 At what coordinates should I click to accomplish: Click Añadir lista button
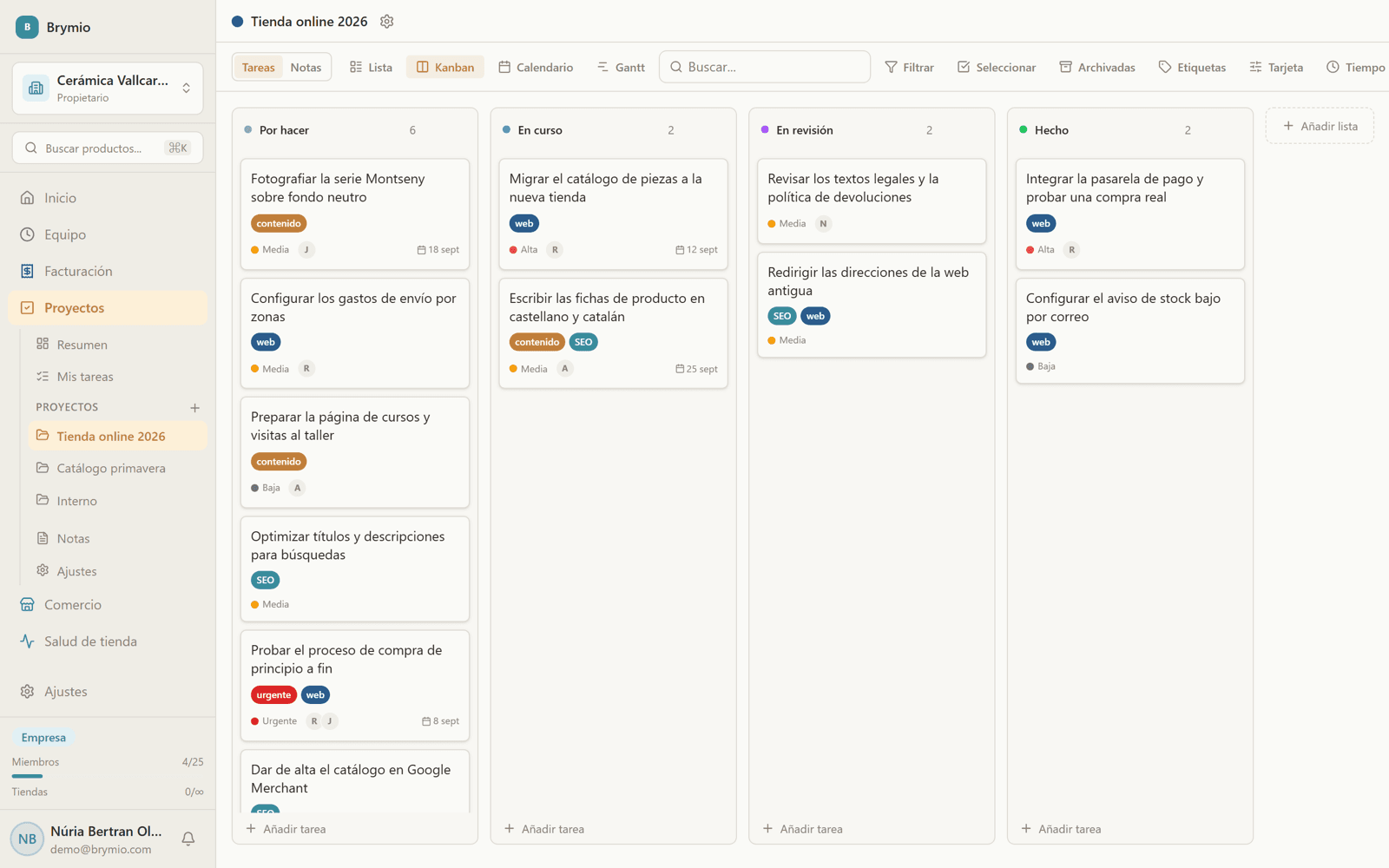coord(1320,126)
